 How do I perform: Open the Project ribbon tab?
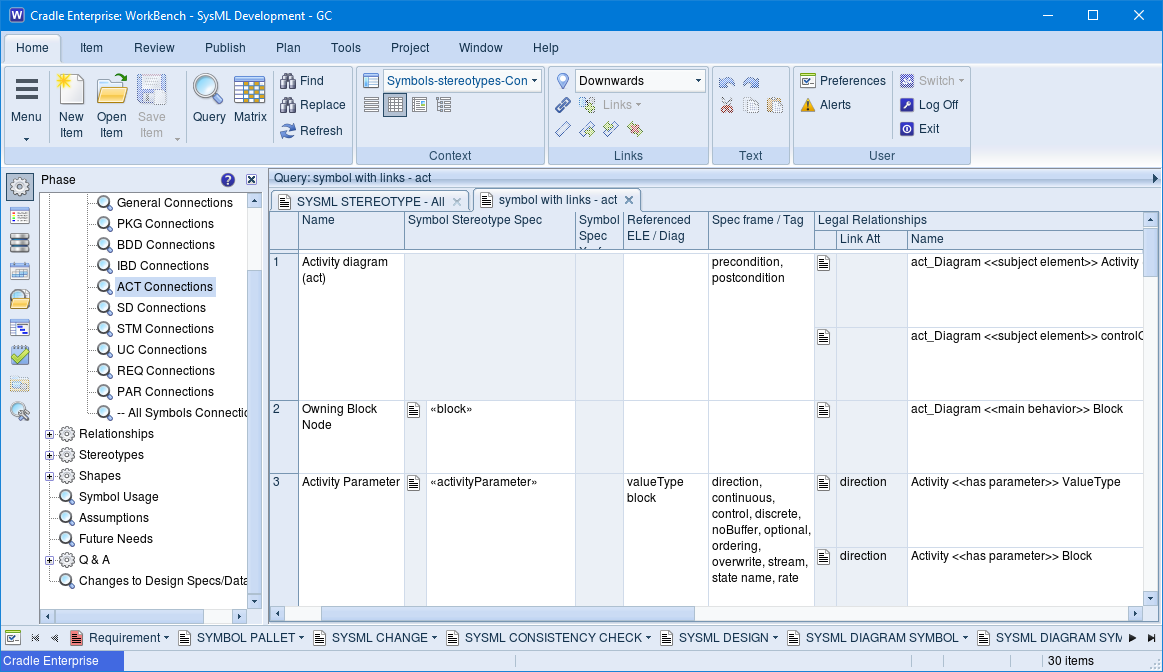(410, 47)
